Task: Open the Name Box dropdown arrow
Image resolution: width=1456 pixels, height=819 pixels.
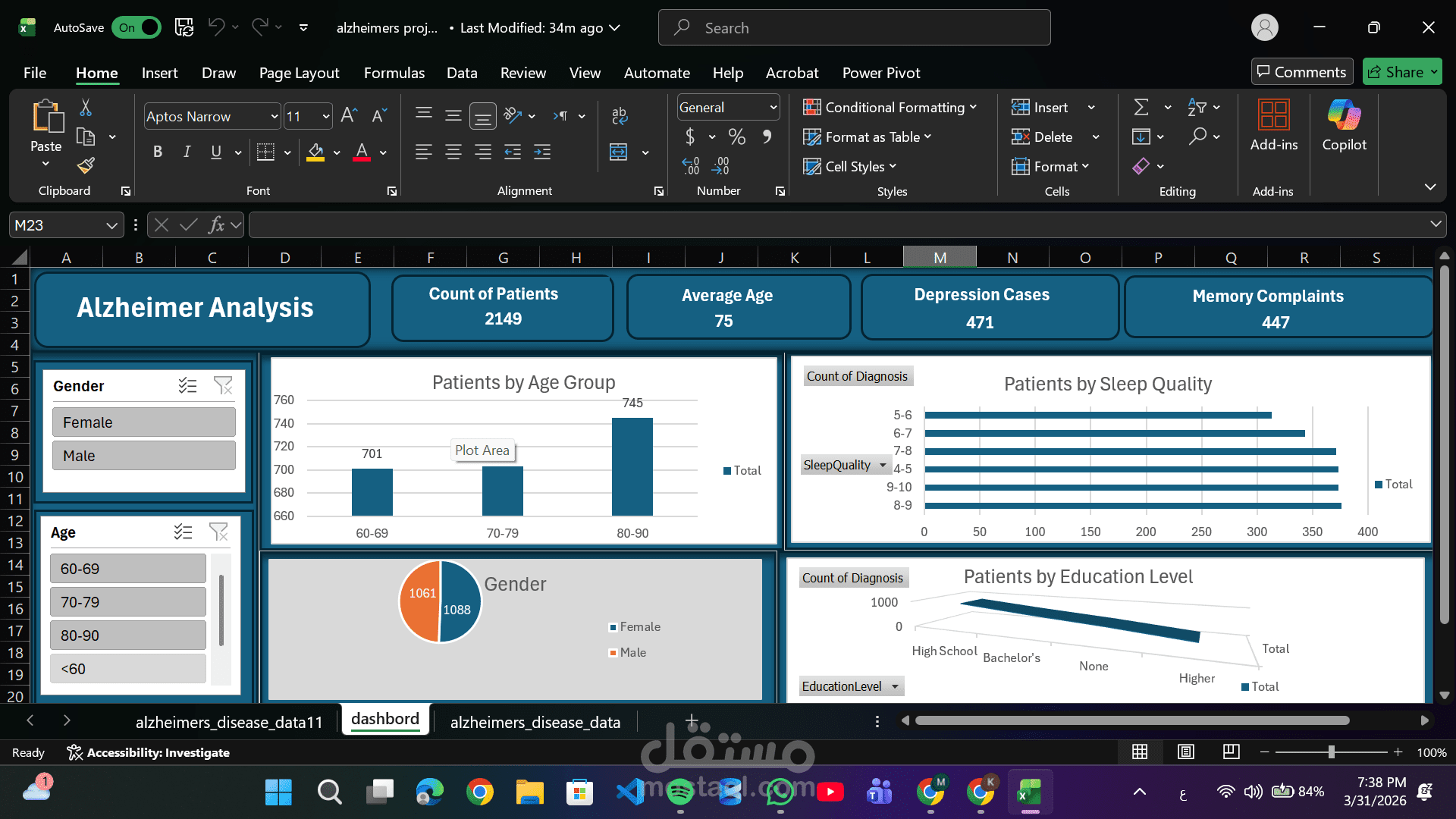Action: click(111, 225)
